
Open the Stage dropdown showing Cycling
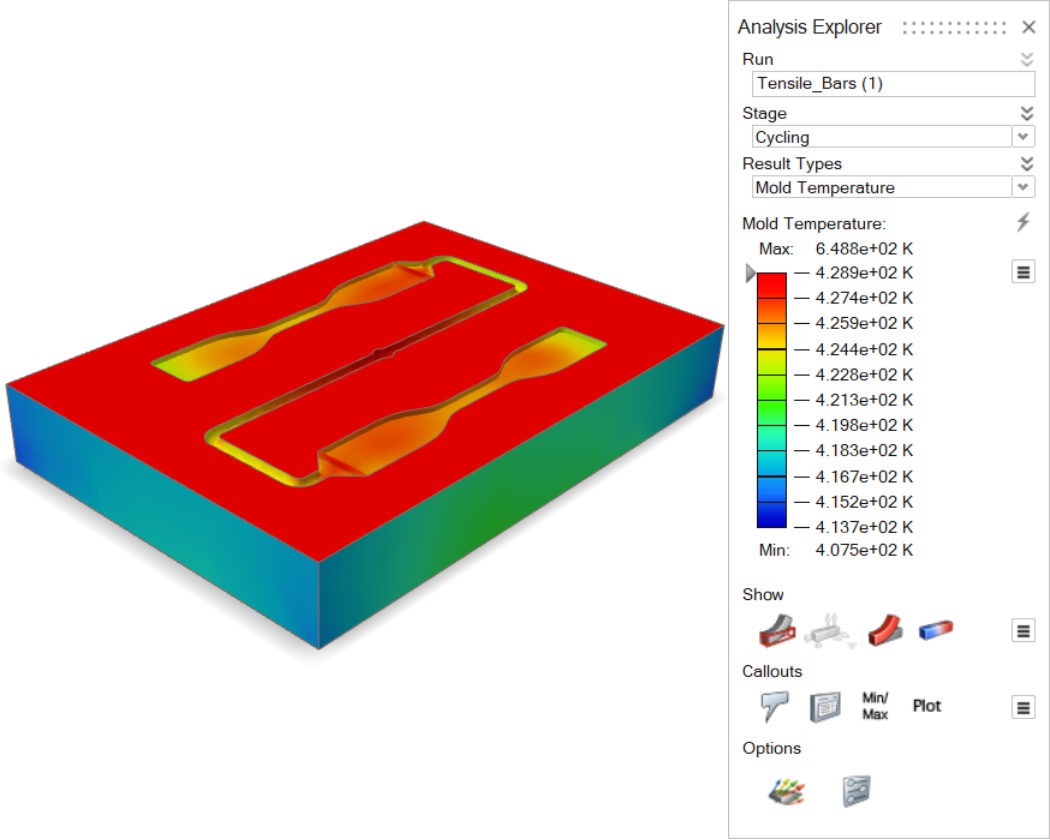coord(1023,137)
